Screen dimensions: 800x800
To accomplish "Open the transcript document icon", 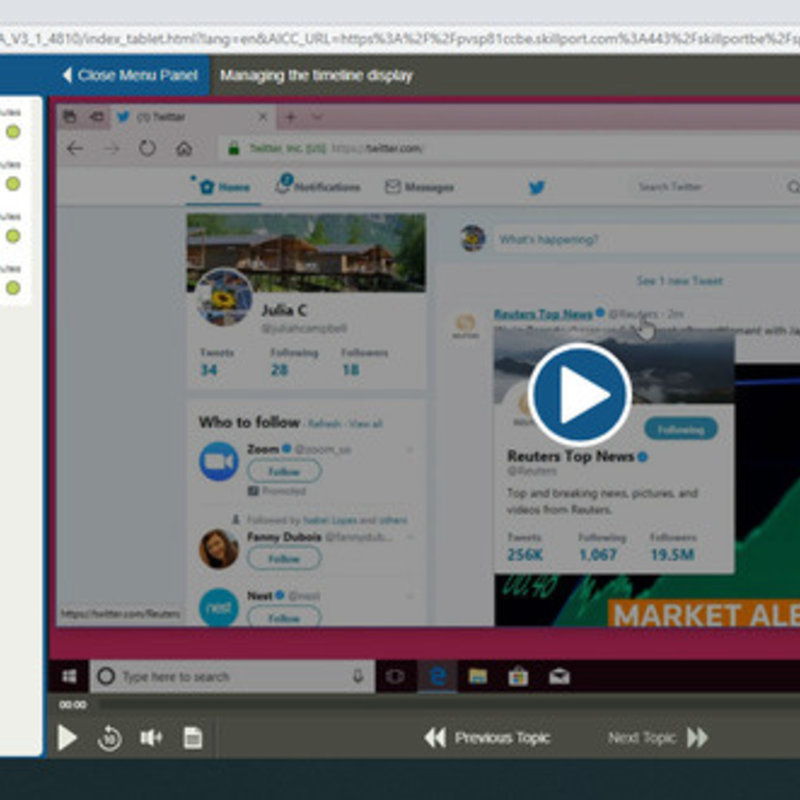I will (193, 738).
